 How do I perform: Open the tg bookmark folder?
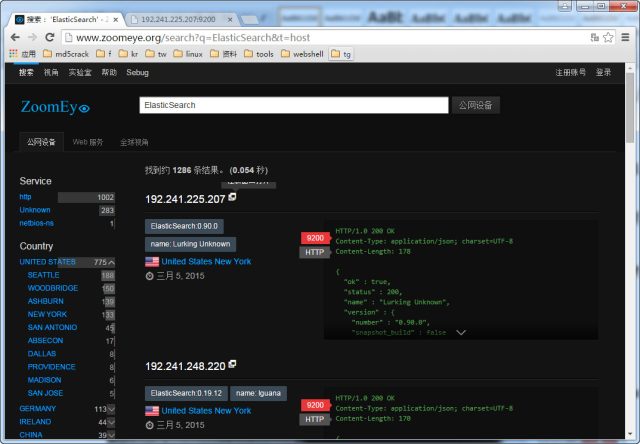tap(341, 54)
